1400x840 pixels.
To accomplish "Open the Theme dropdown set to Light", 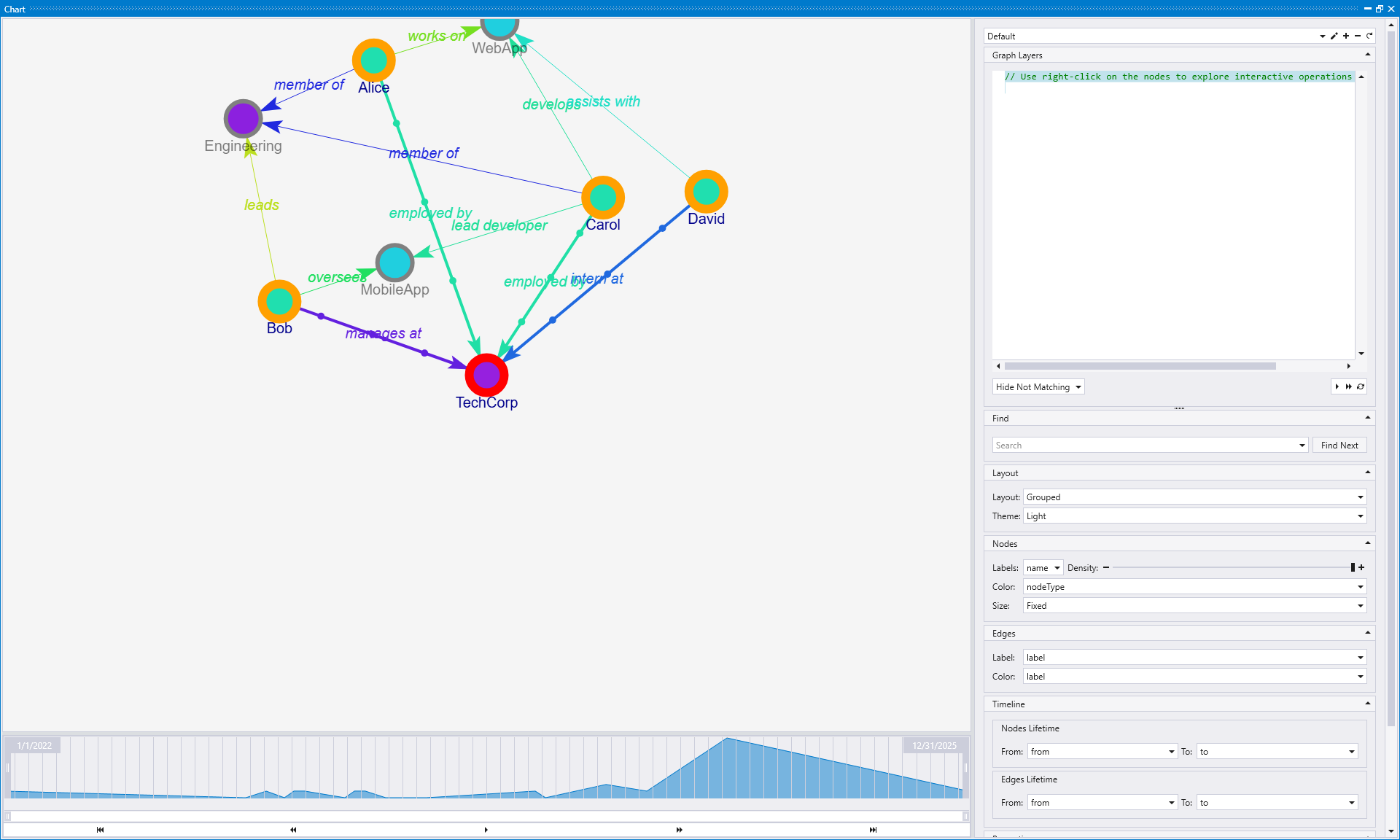I will [x=1194, y=516].
